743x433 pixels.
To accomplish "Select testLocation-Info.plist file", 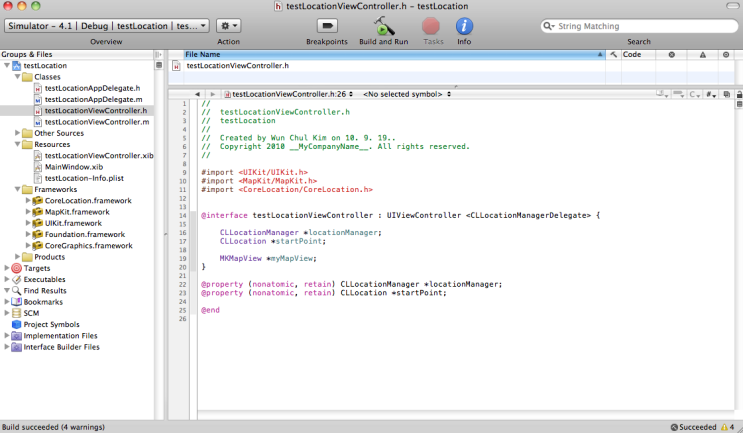I will tap(84, 178).
